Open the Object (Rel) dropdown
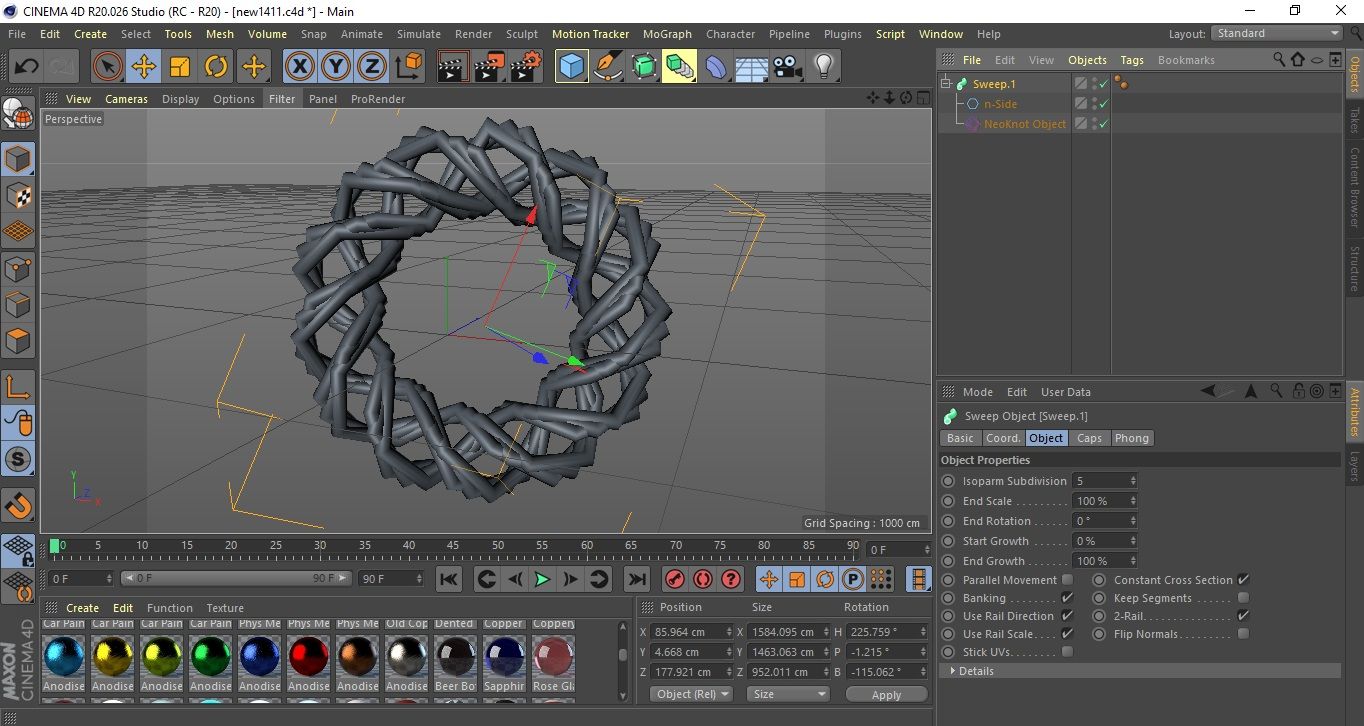 pos(691,694)
